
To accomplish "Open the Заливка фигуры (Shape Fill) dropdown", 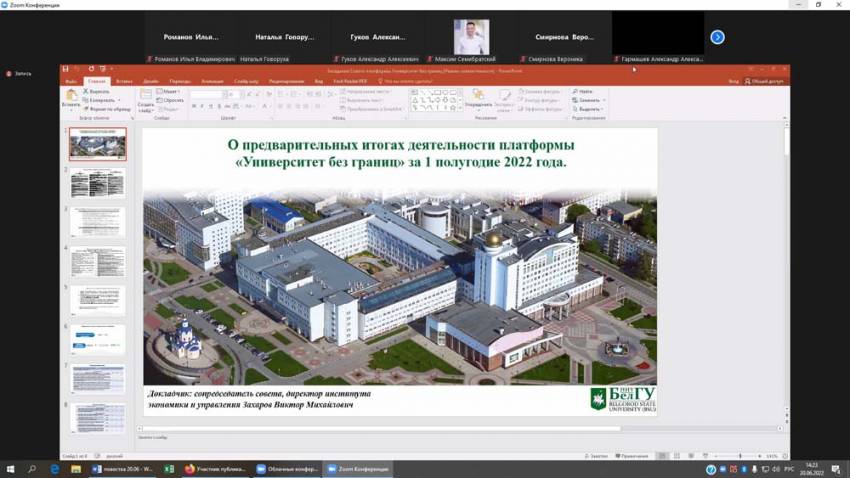I will click(539, 92).
